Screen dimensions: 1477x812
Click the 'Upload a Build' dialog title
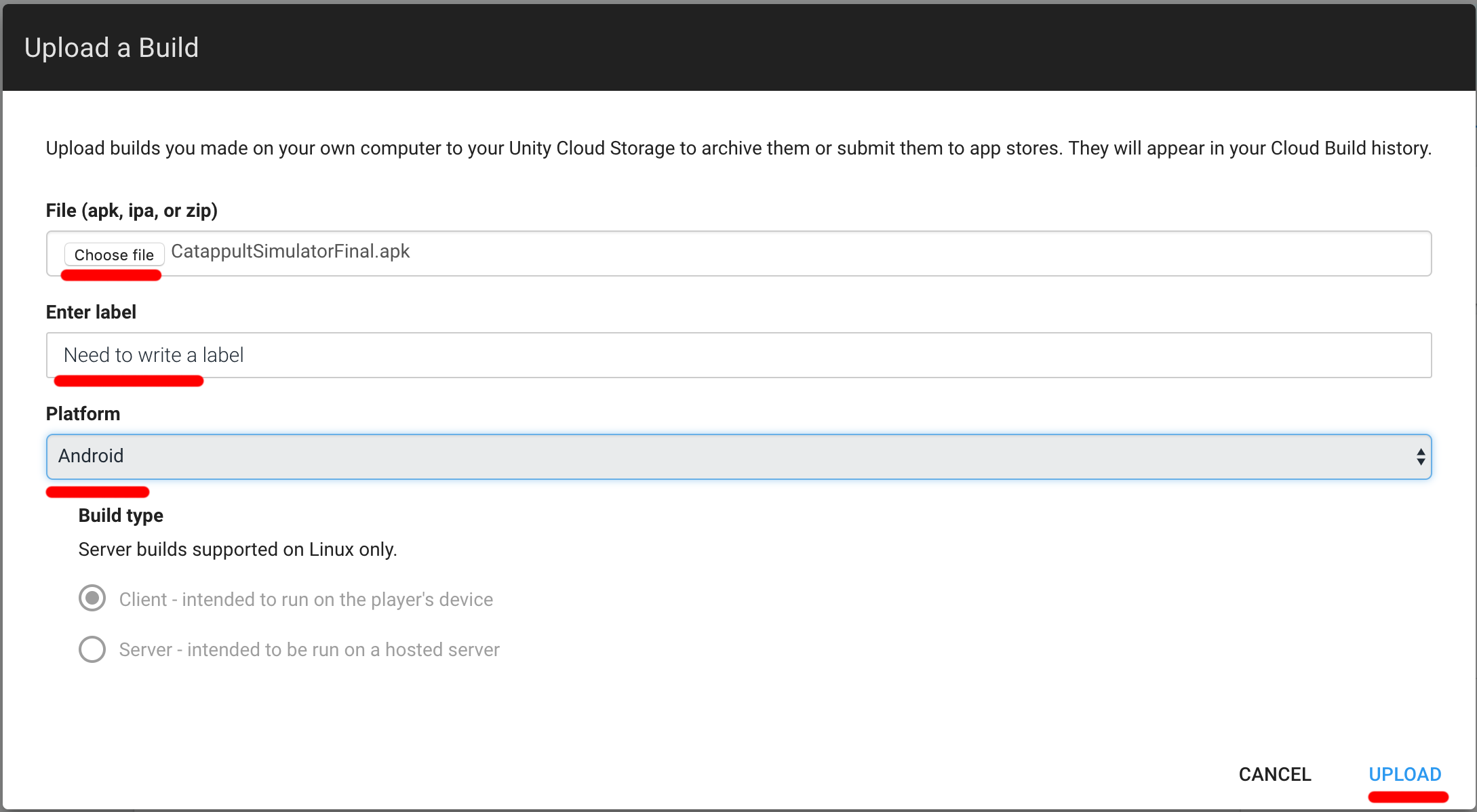point(112,47)
